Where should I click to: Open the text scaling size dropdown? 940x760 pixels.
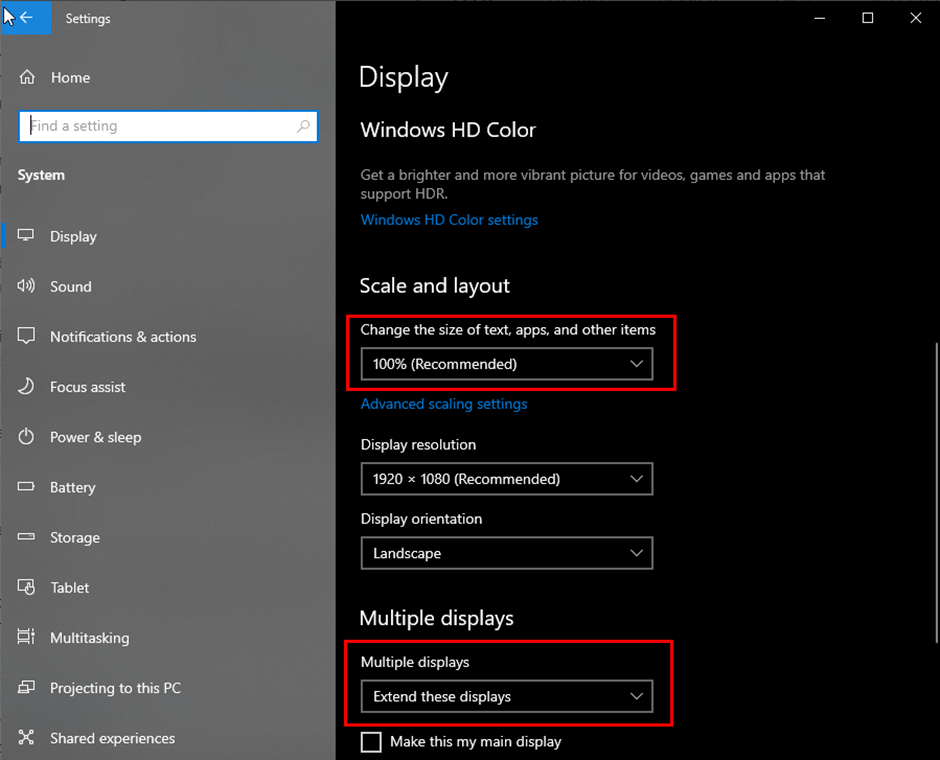[x=506, y=364]
